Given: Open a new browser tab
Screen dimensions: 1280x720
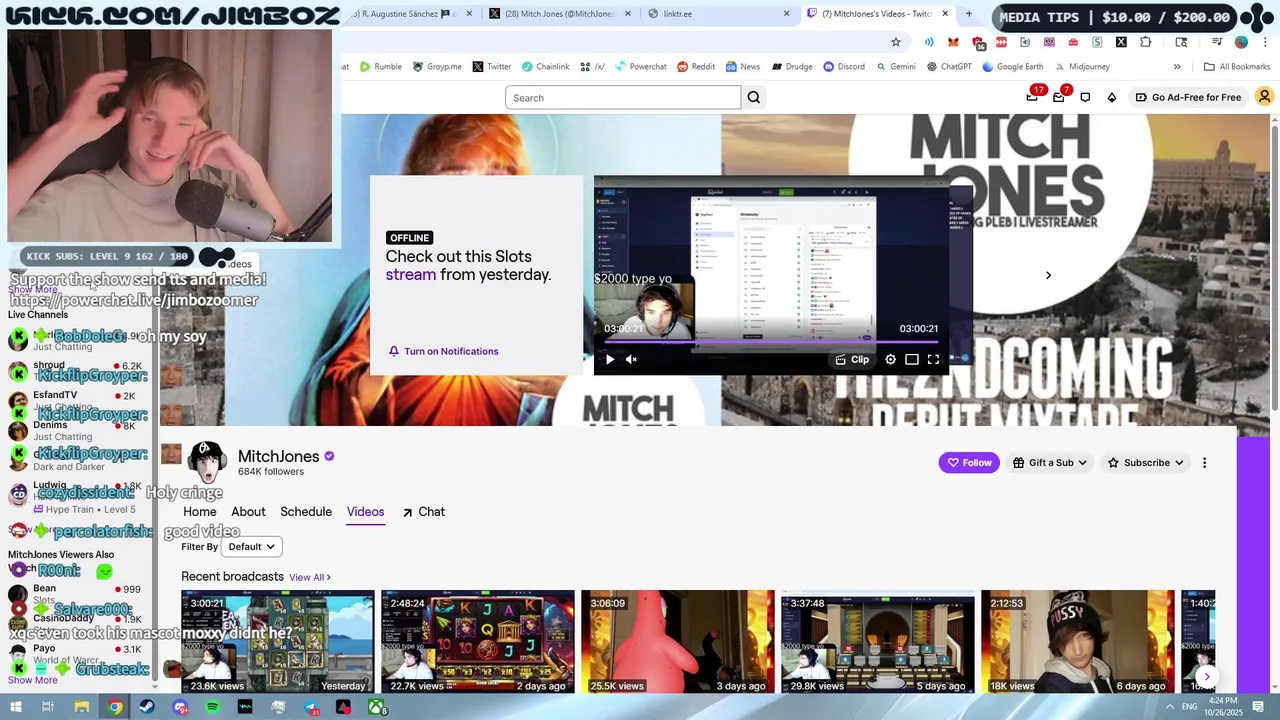Looking at the screenshot, I should [968, 14].
